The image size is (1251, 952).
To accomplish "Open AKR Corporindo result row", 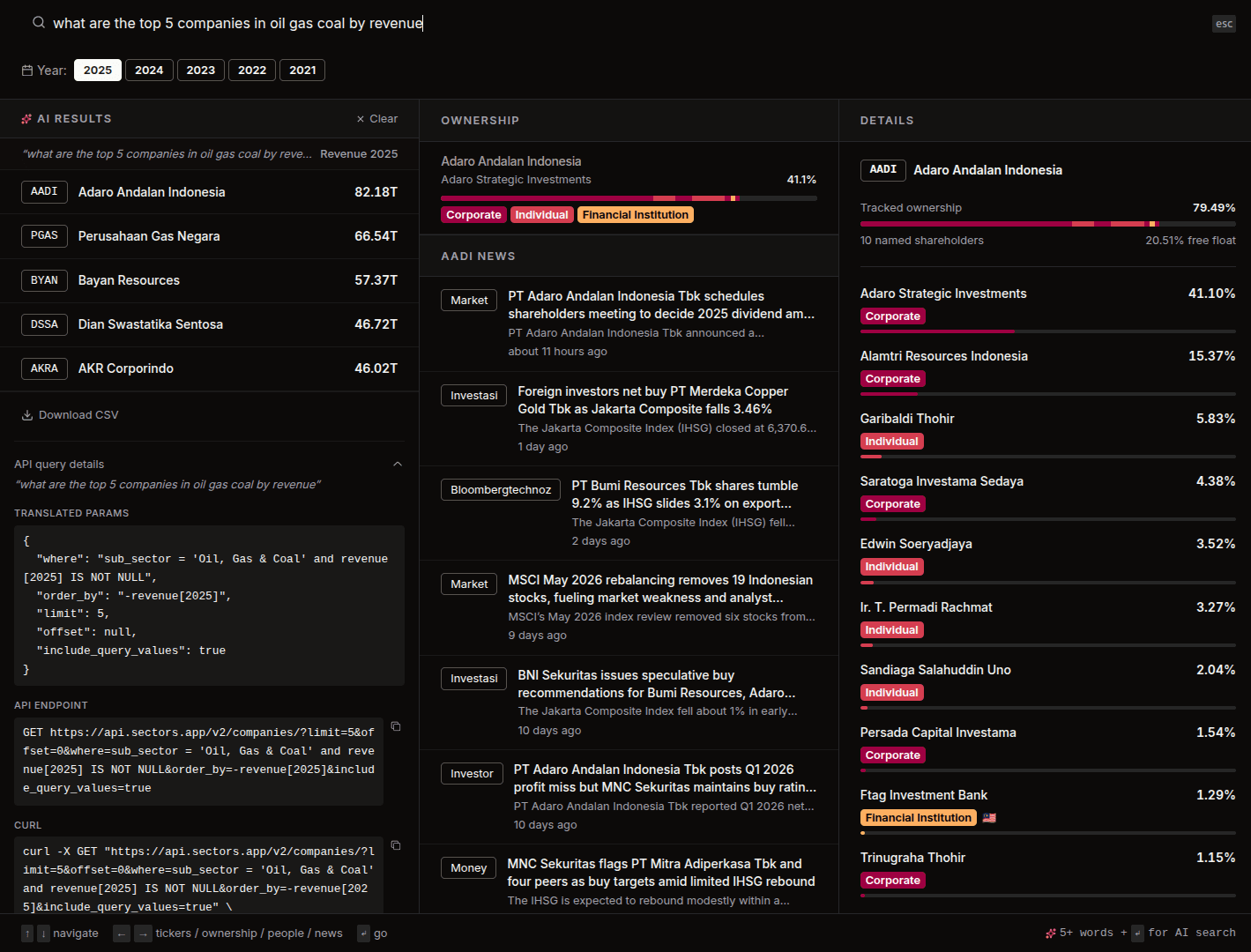I will point(209,368).
